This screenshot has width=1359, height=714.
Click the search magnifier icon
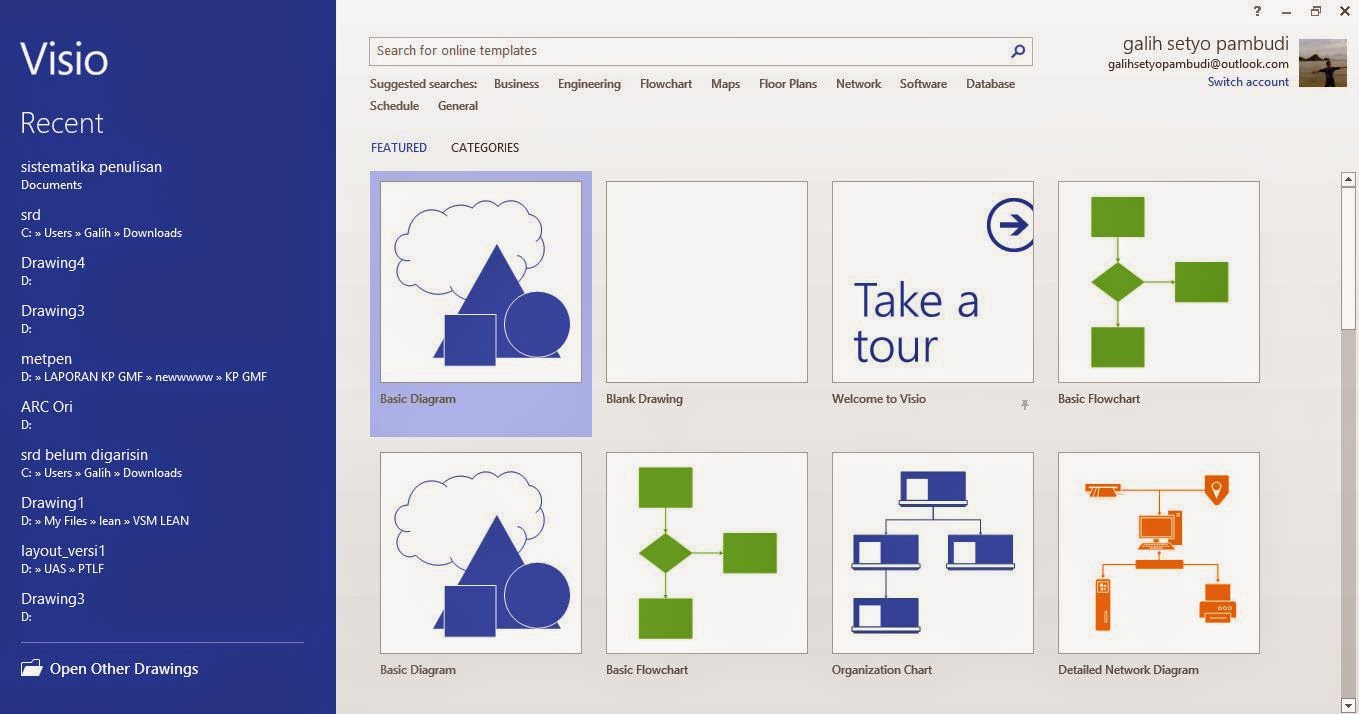(1018, 51)
